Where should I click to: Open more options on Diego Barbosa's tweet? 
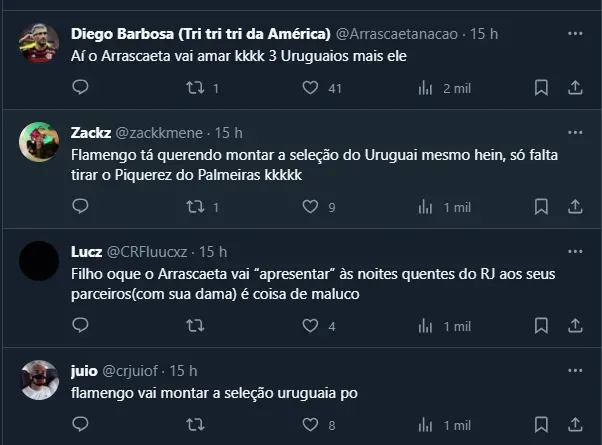click(x=575, y=34)
